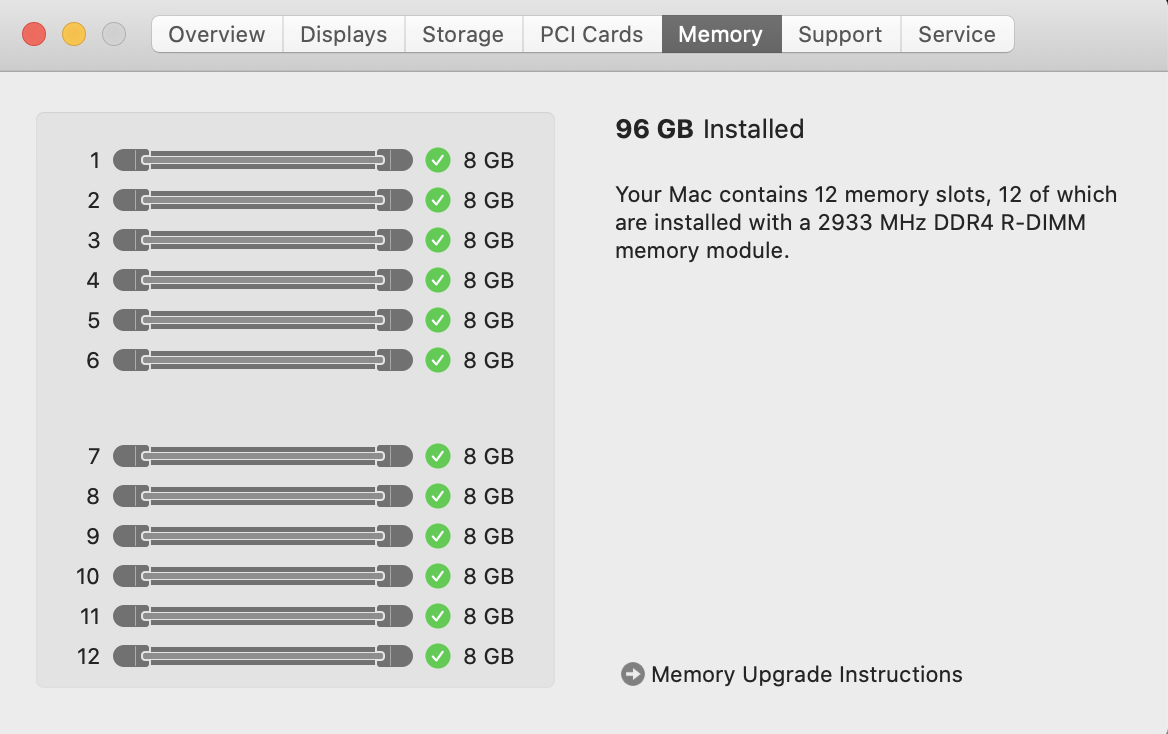1168x734 pixels.
Task: Open the Support tab
Action: [x=840, y=34]
